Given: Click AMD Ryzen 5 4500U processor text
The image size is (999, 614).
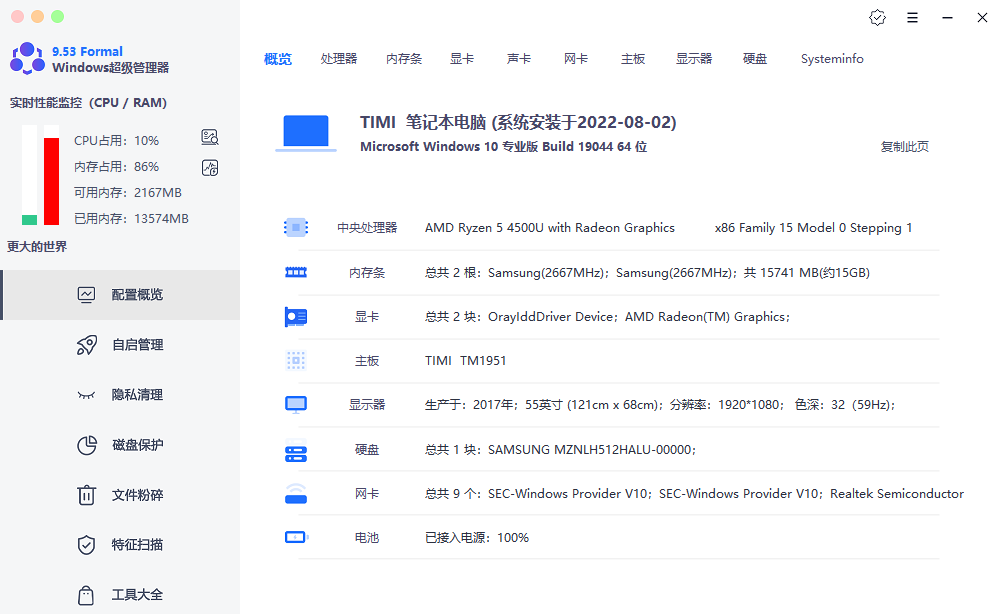Looking at the screenshot, I should coord(550,227).
